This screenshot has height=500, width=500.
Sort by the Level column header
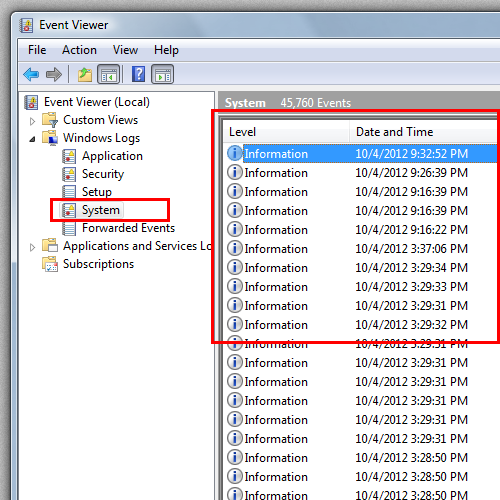click(x=286, y=132)
